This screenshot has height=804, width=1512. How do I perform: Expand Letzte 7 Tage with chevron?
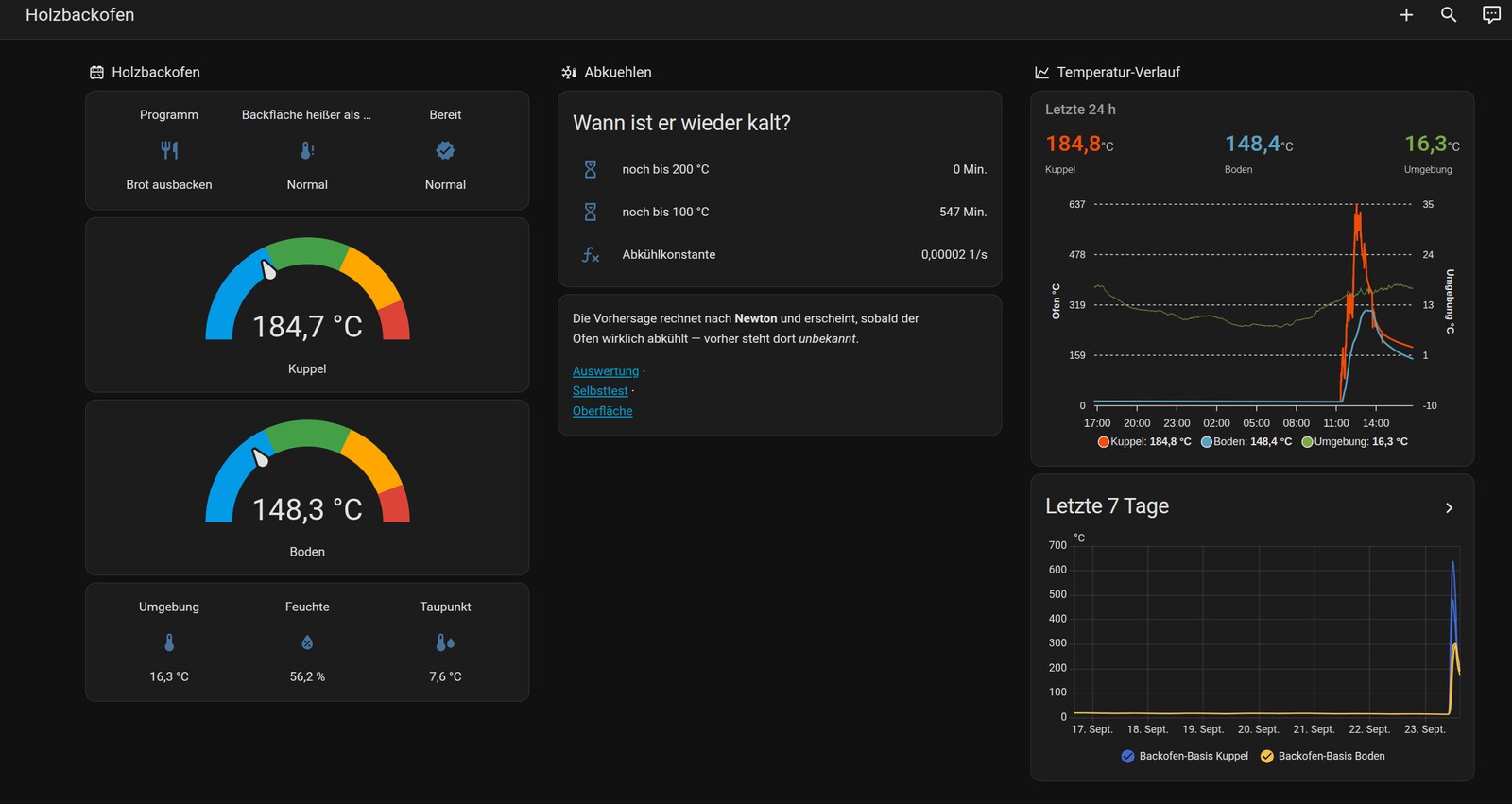click(1449, 508)
